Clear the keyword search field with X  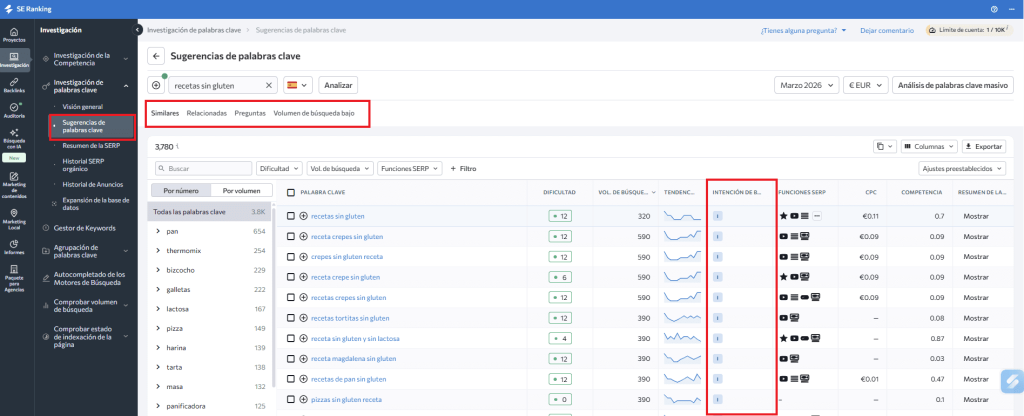click(269, 86)
